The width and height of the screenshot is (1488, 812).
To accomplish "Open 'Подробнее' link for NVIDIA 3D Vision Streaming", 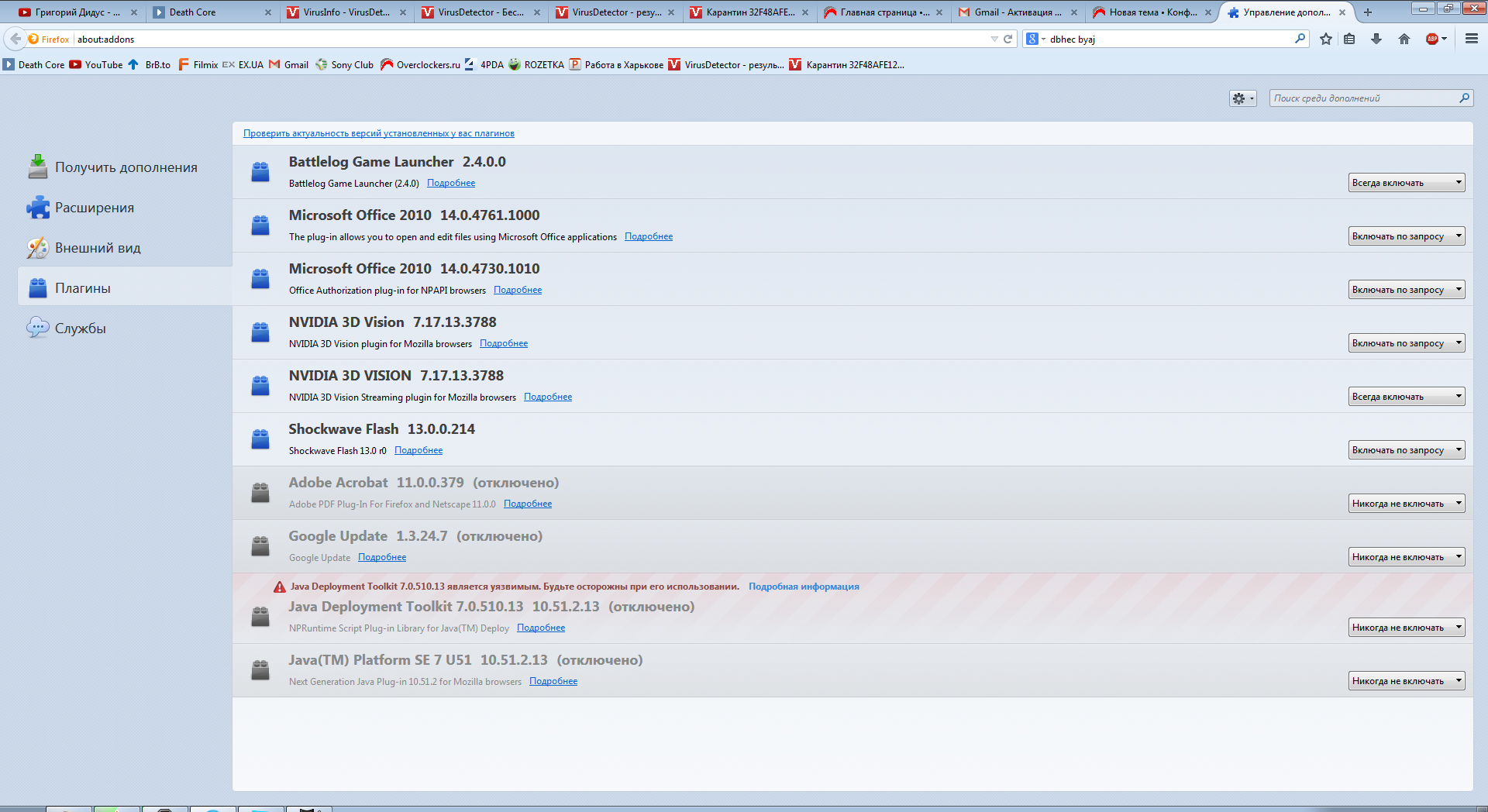I will pyautogui.click(x=548, y=397).
